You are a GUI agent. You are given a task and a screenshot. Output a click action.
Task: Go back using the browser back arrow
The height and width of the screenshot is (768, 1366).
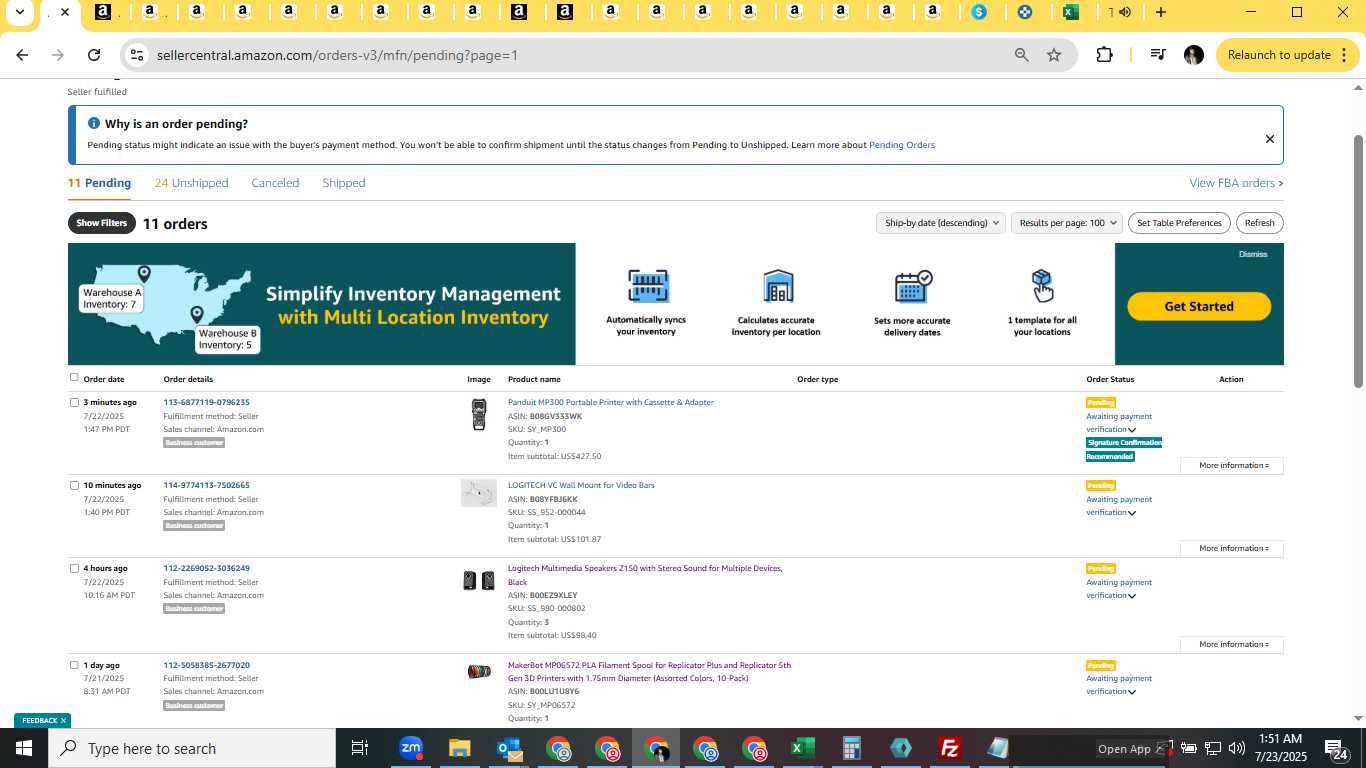click(22, 55)
